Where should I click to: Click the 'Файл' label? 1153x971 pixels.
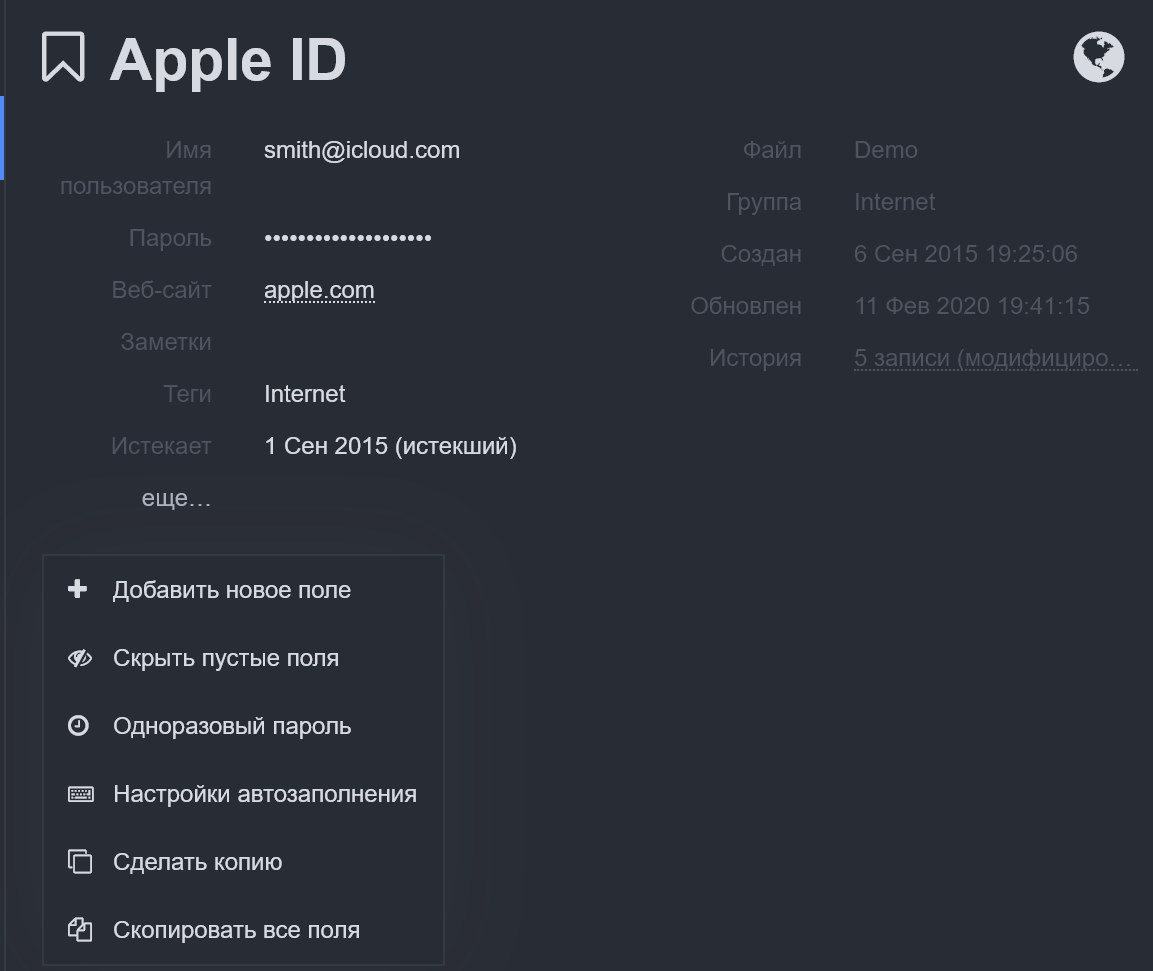pos(772,150)
